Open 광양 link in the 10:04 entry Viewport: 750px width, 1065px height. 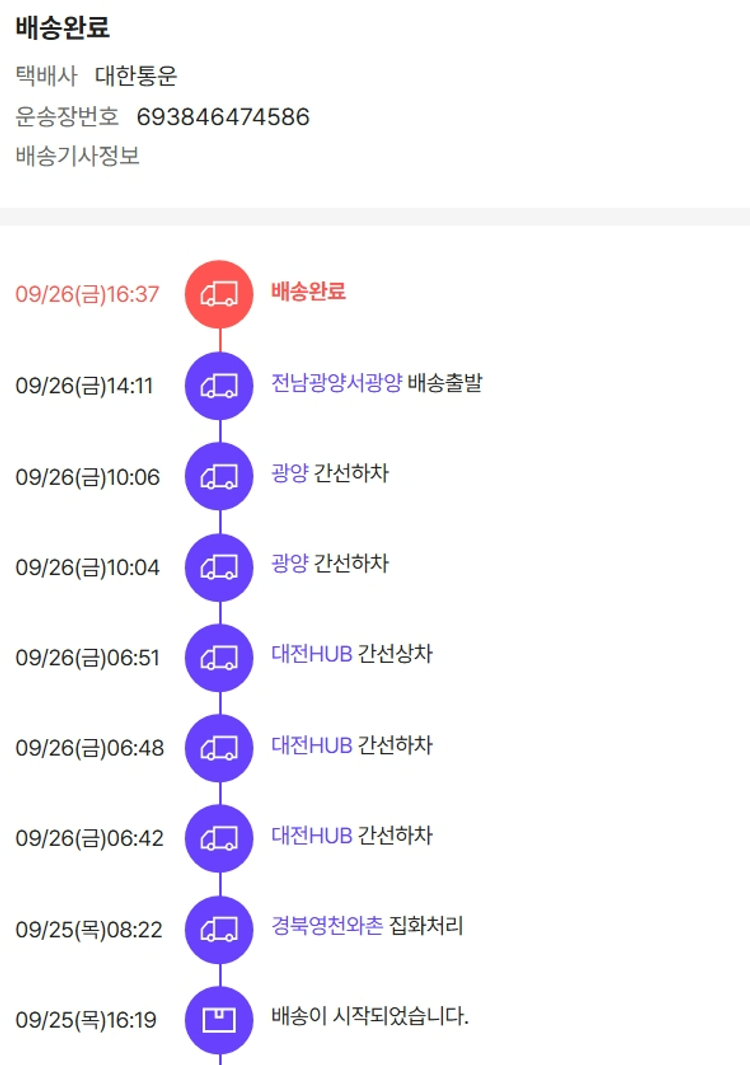[x=289, y=564]
